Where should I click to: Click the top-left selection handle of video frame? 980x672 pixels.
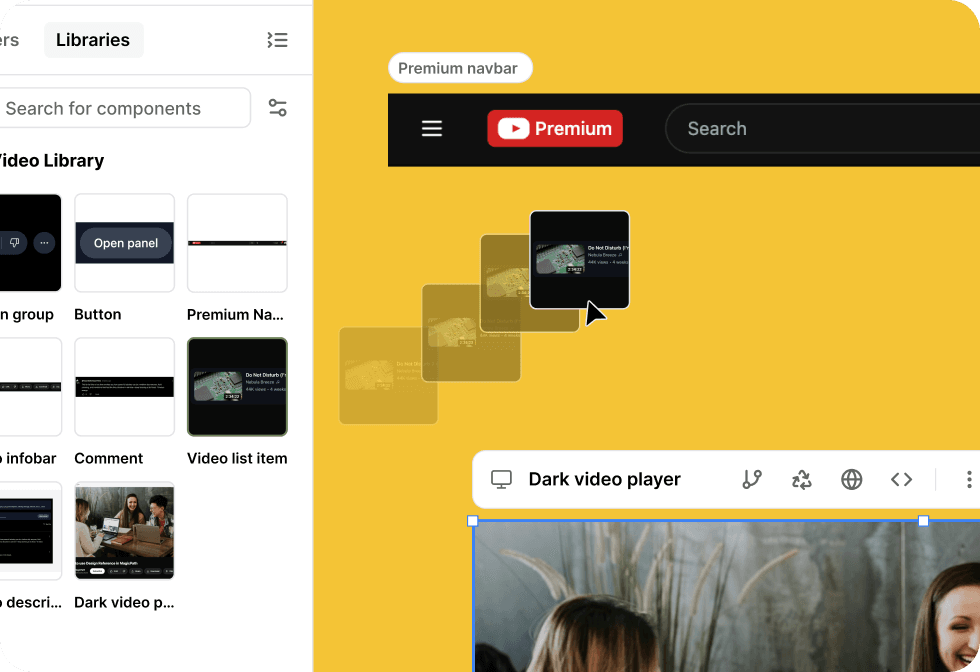[473, 521]
